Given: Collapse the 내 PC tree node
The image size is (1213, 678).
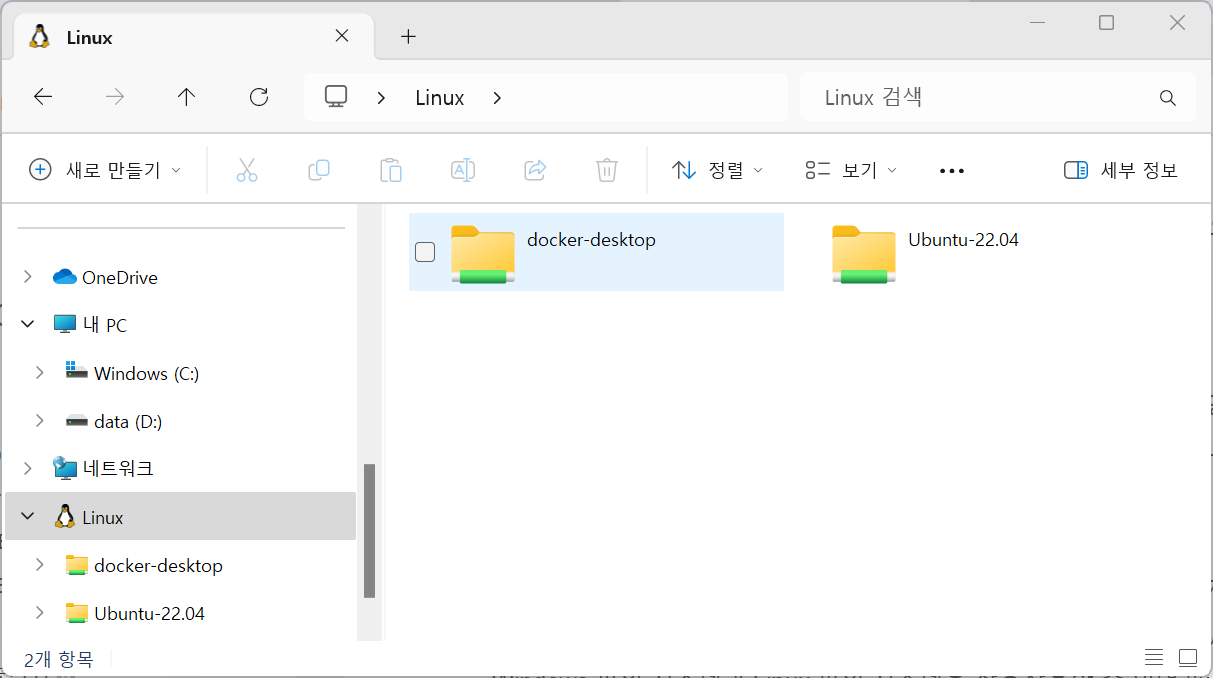Looking at the screenshot, I should [28, 325].
